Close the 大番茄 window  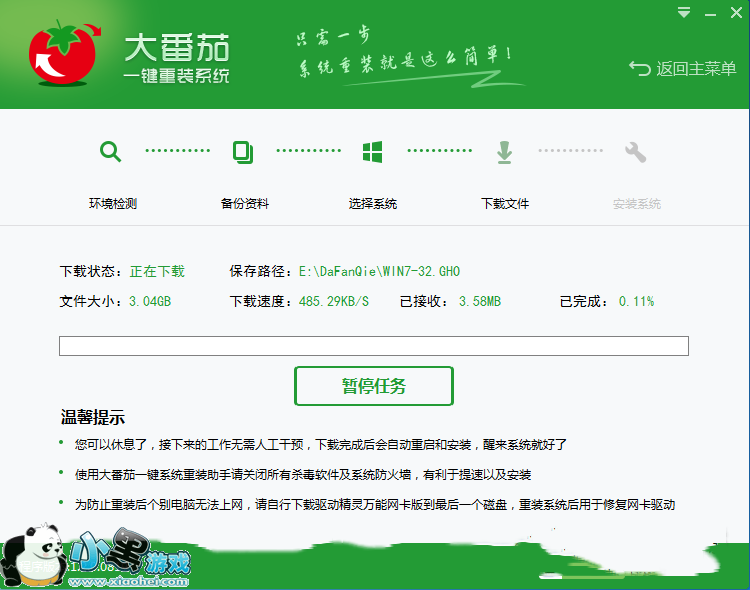[x=737, y=12]
